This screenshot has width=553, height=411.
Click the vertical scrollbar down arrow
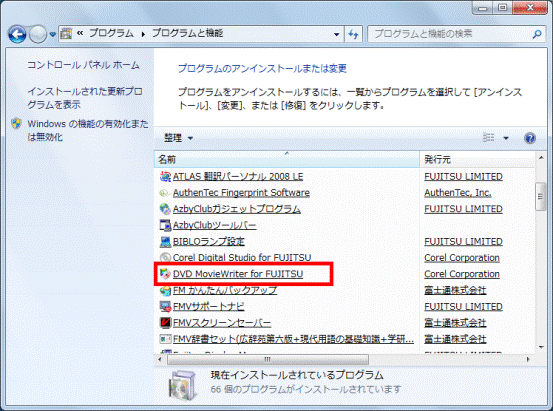click(541, 347)
